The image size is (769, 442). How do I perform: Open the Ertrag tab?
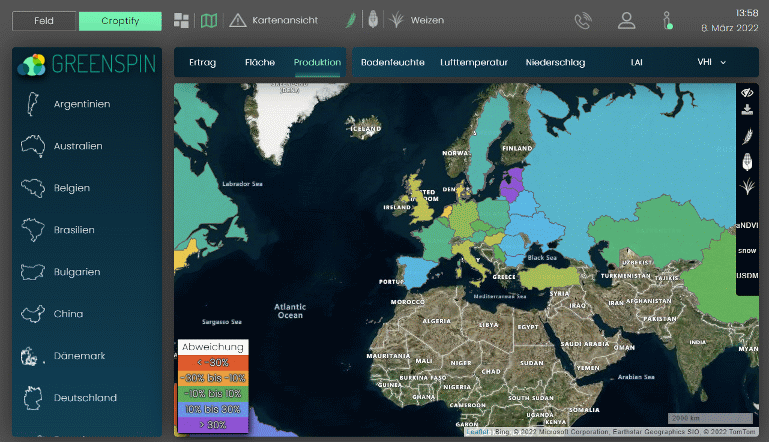[202, 62]
